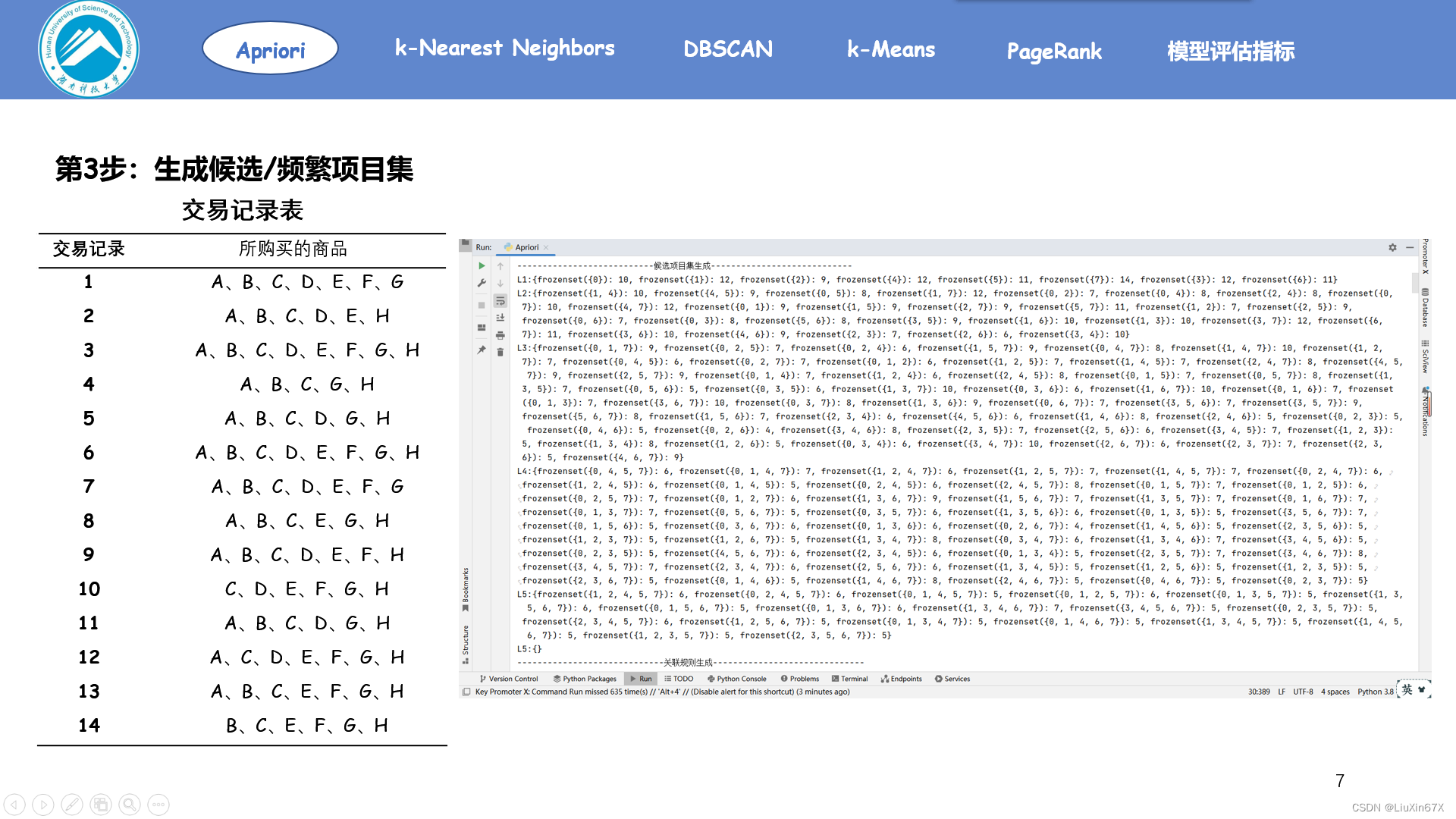Print the console output with the printer icon

pos(500,335)
